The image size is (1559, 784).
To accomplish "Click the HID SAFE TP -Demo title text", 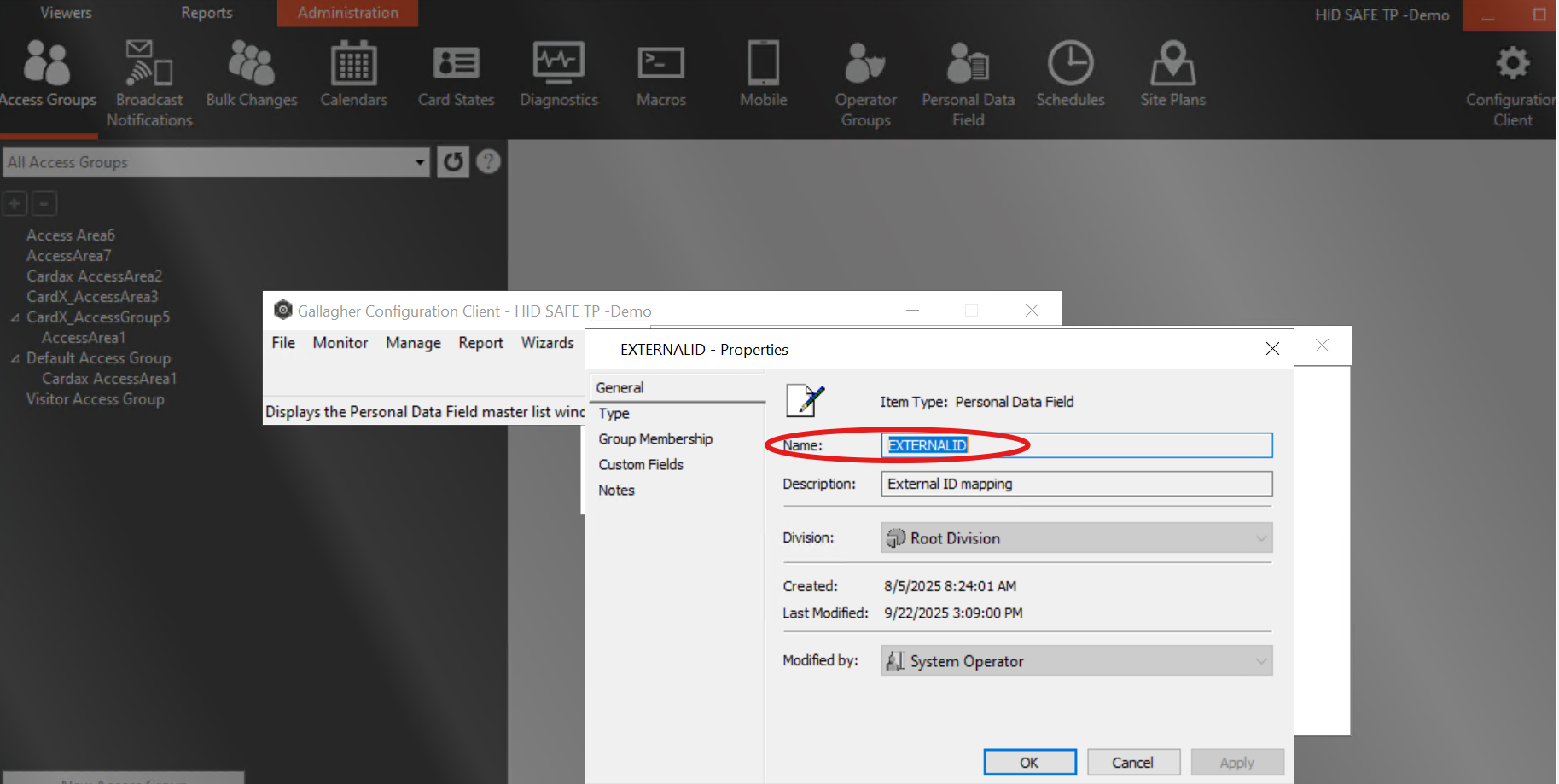I will pyautogui.click(x=1382, y=15).
